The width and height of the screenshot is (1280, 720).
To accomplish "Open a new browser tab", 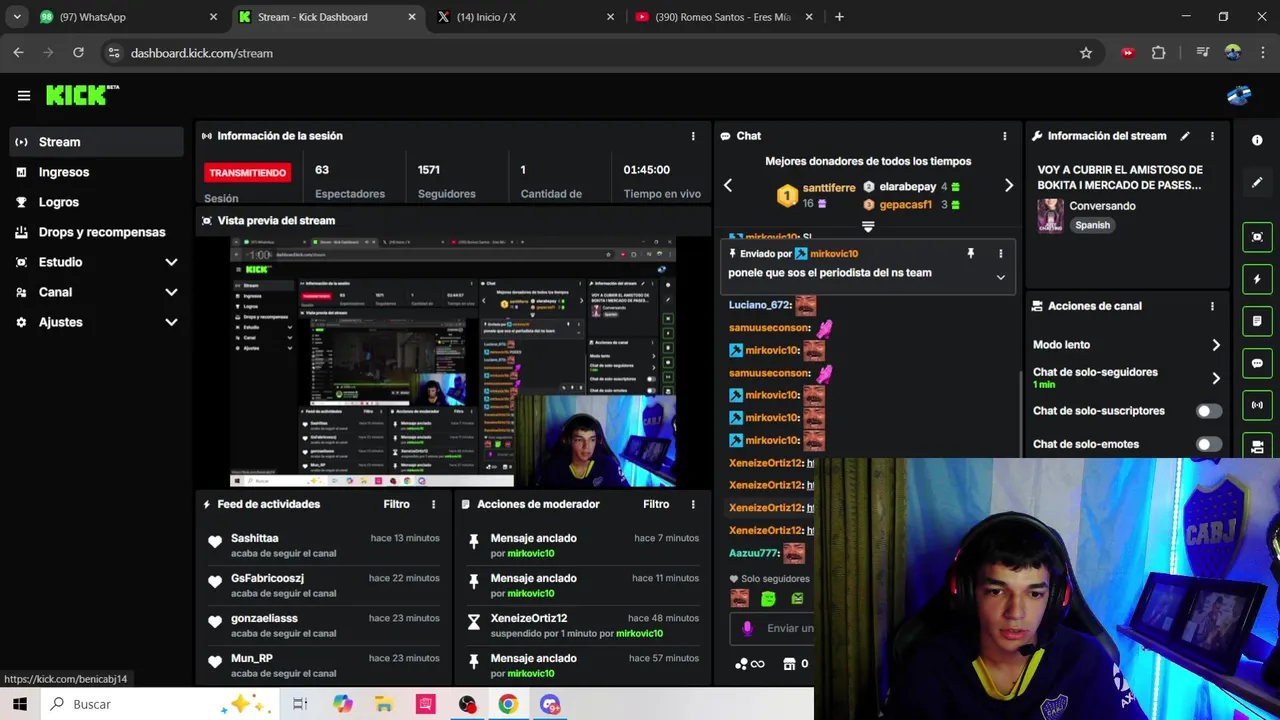I will [839, 17].
